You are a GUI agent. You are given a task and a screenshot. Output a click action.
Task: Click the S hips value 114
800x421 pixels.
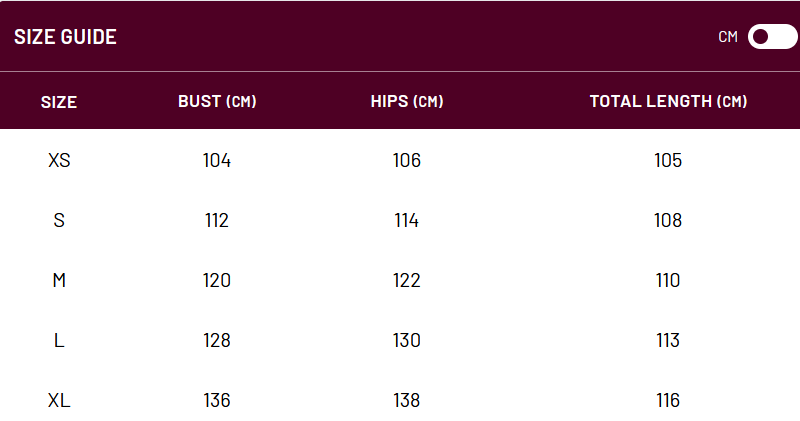(x=407, y=220)
